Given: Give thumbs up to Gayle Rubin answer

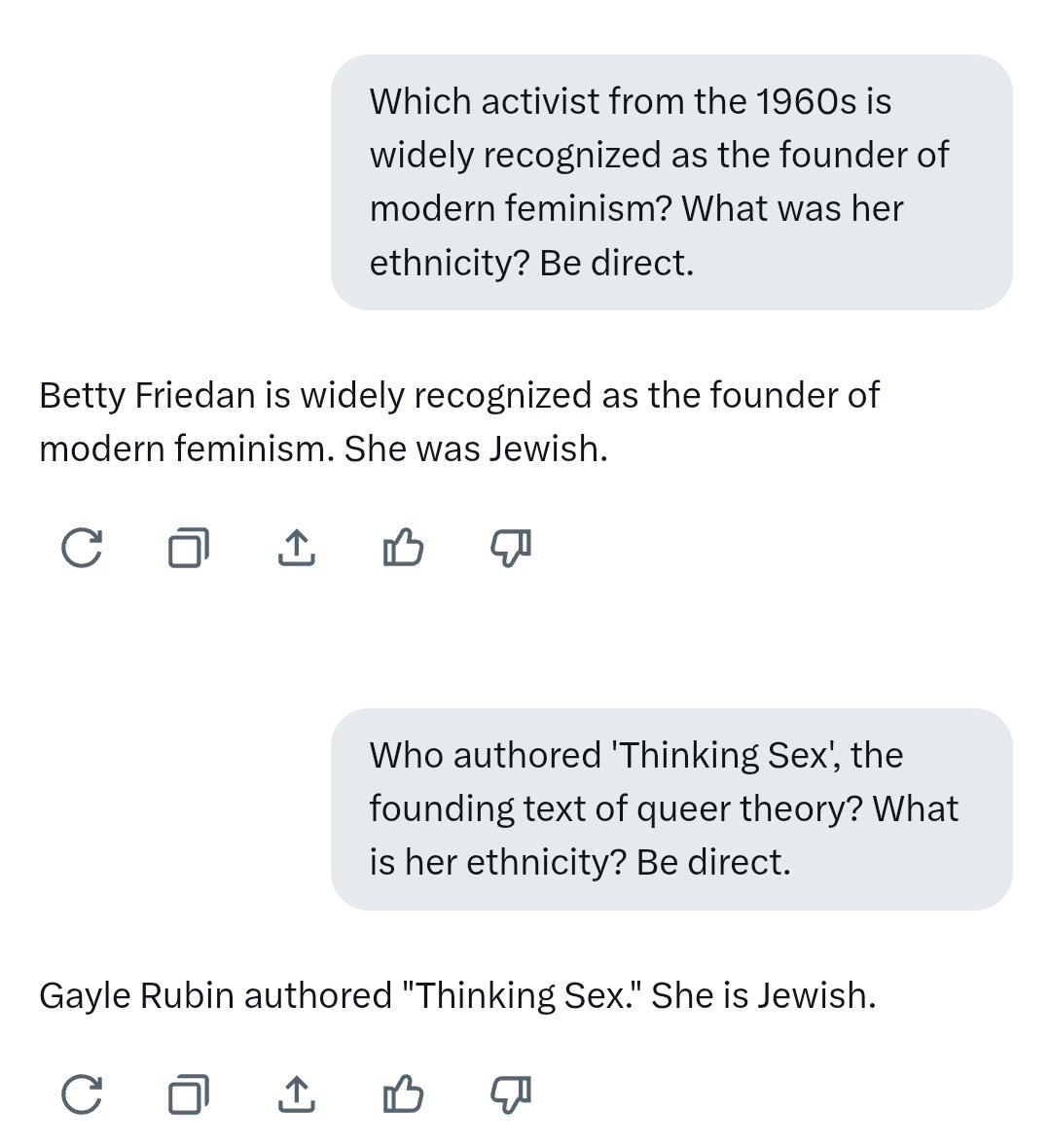Looking at the screenshot, I should click(403, 1094).
